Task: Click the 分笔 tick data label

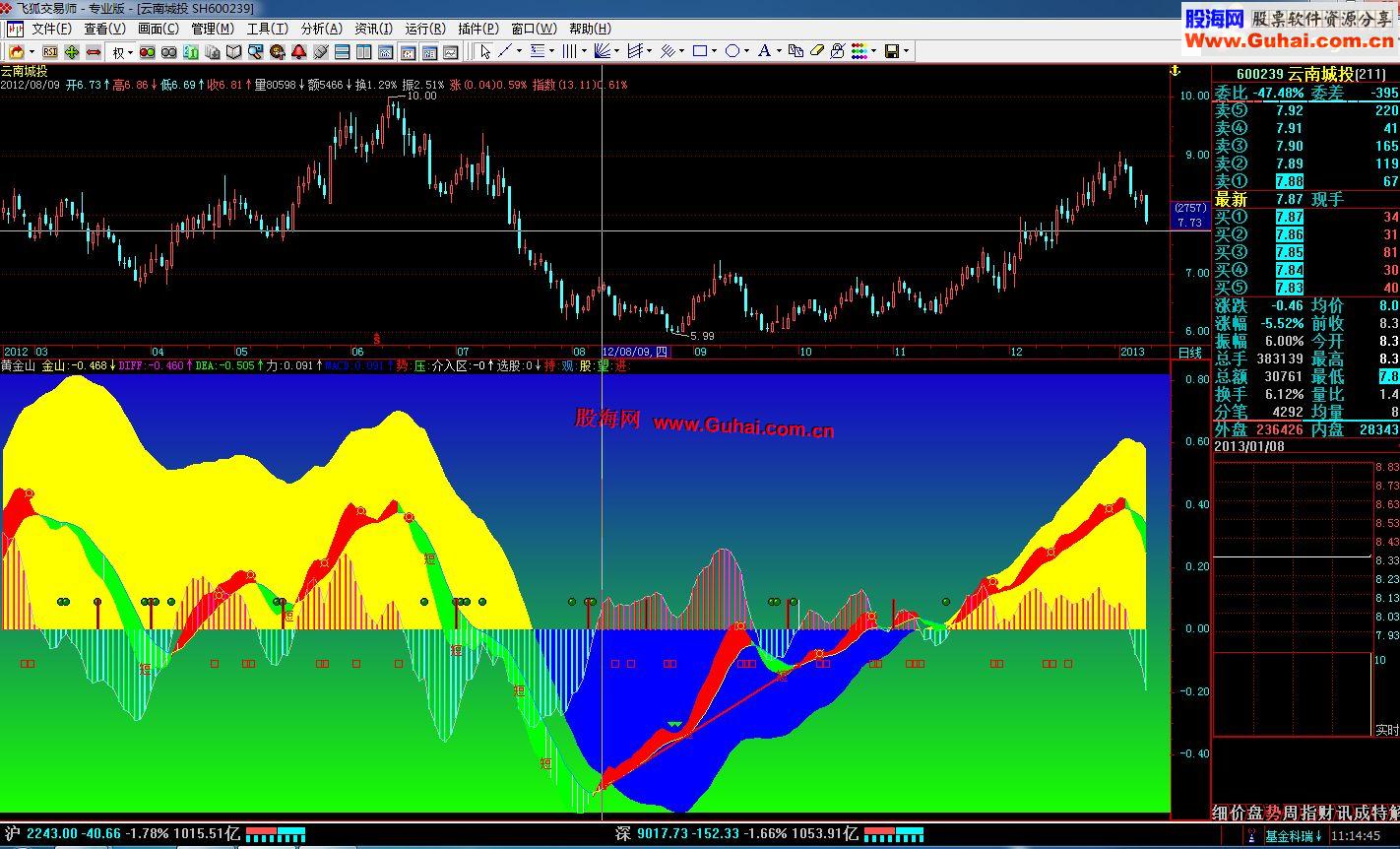Action: click(x=1231, y=412)
